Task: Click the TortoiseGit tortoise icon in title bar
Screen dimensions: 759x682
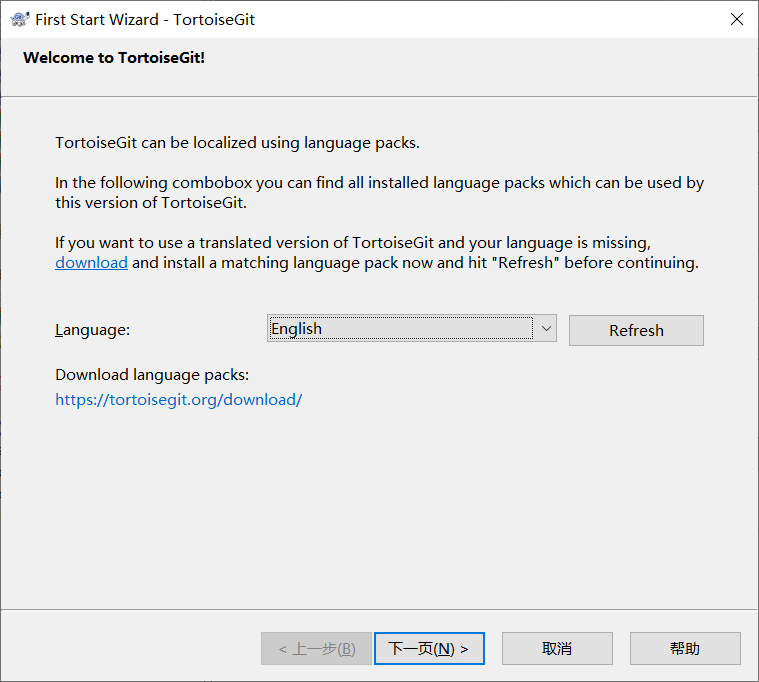Action: pos(19,19)
